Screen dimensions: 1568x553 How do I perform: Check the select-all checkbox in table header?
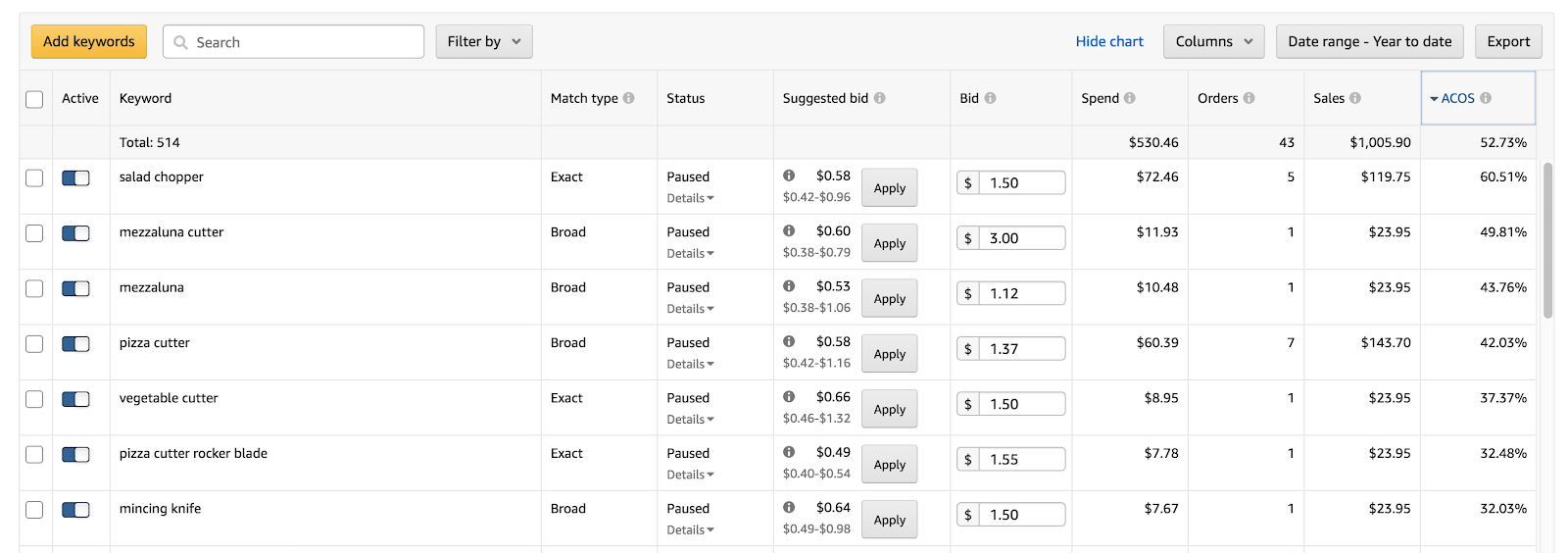(x=34, y=99)
